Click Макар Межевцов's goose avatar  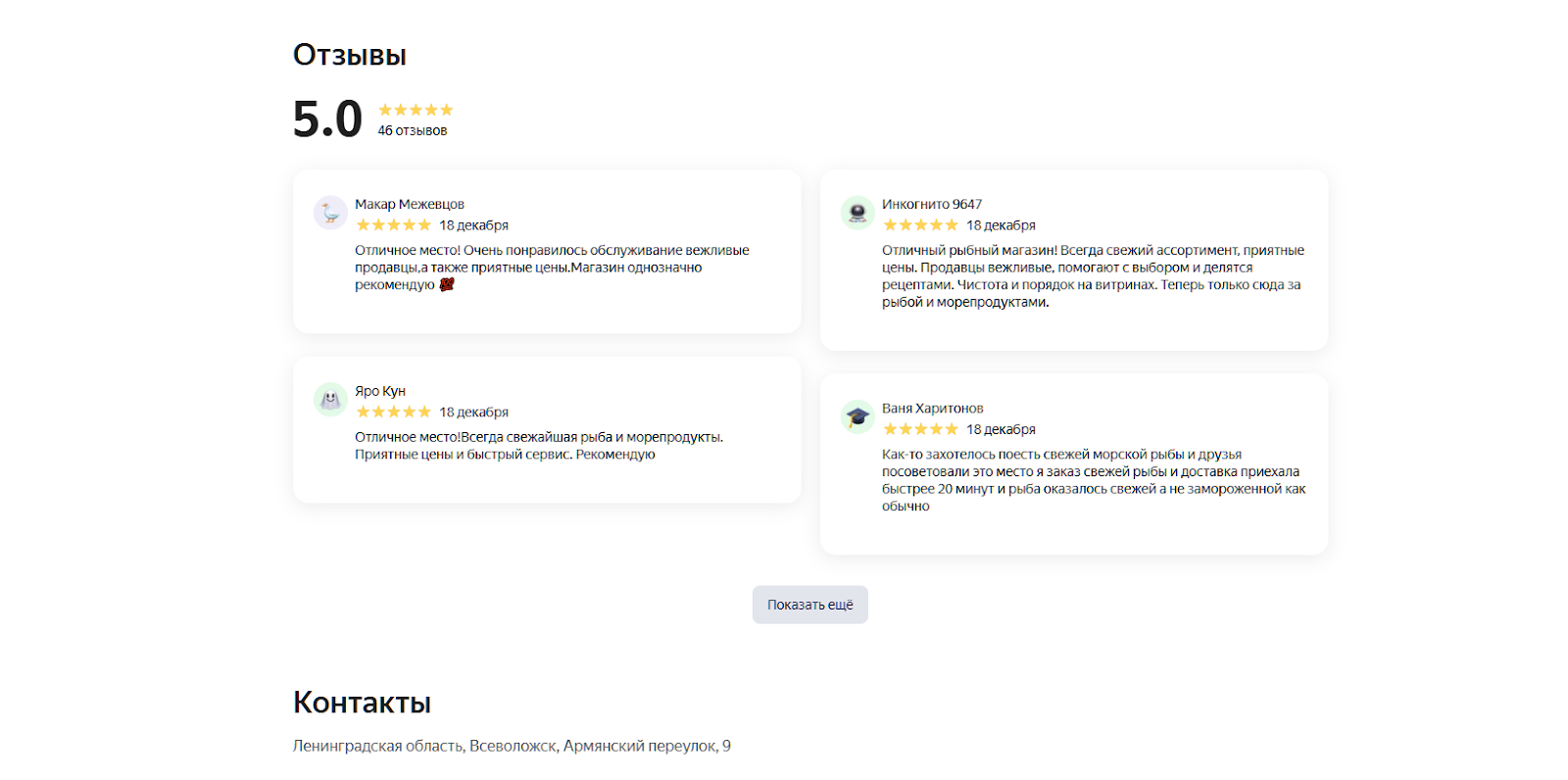330,212
